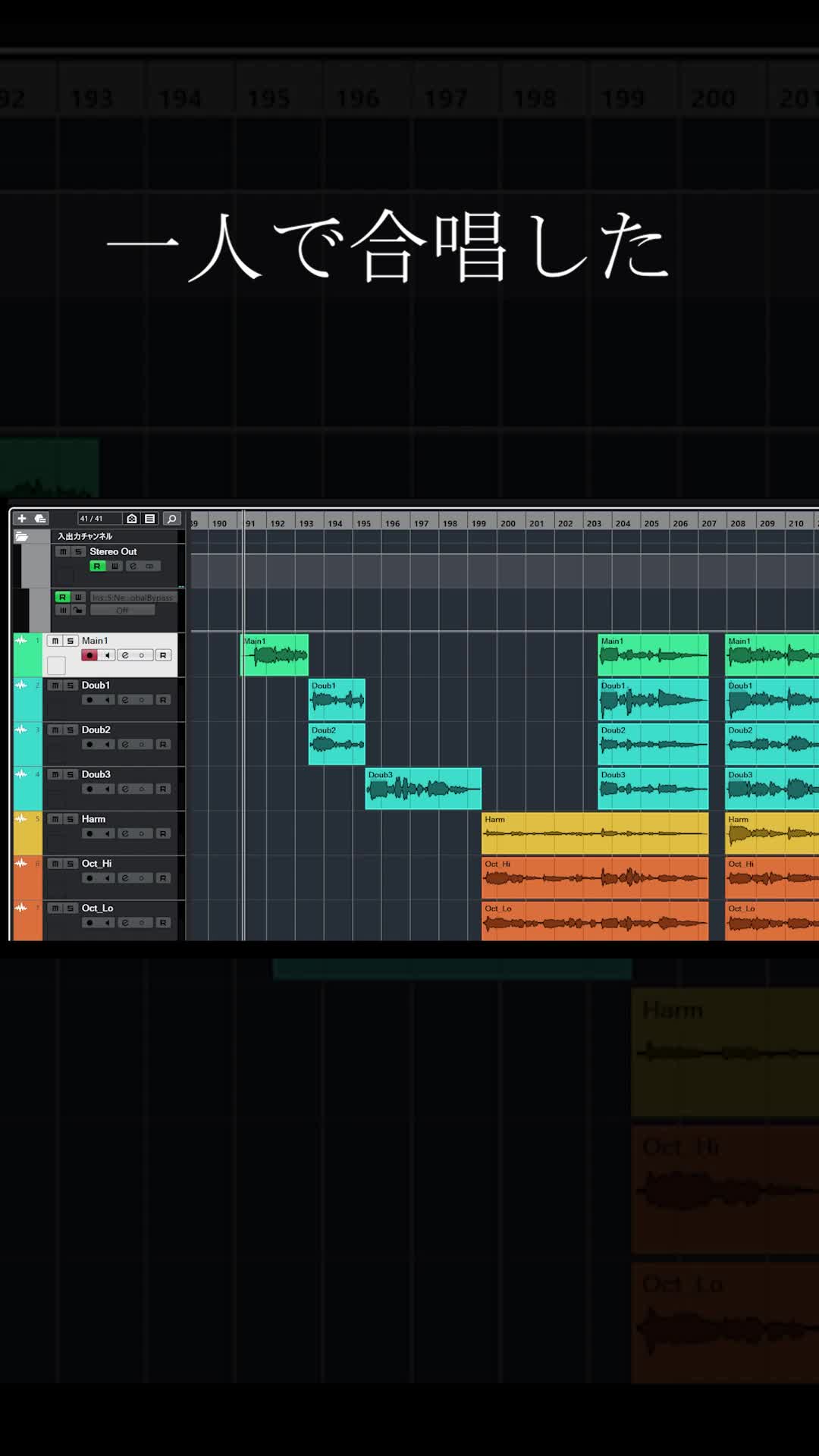Click the track visibility agents icon

click(132, 519)
